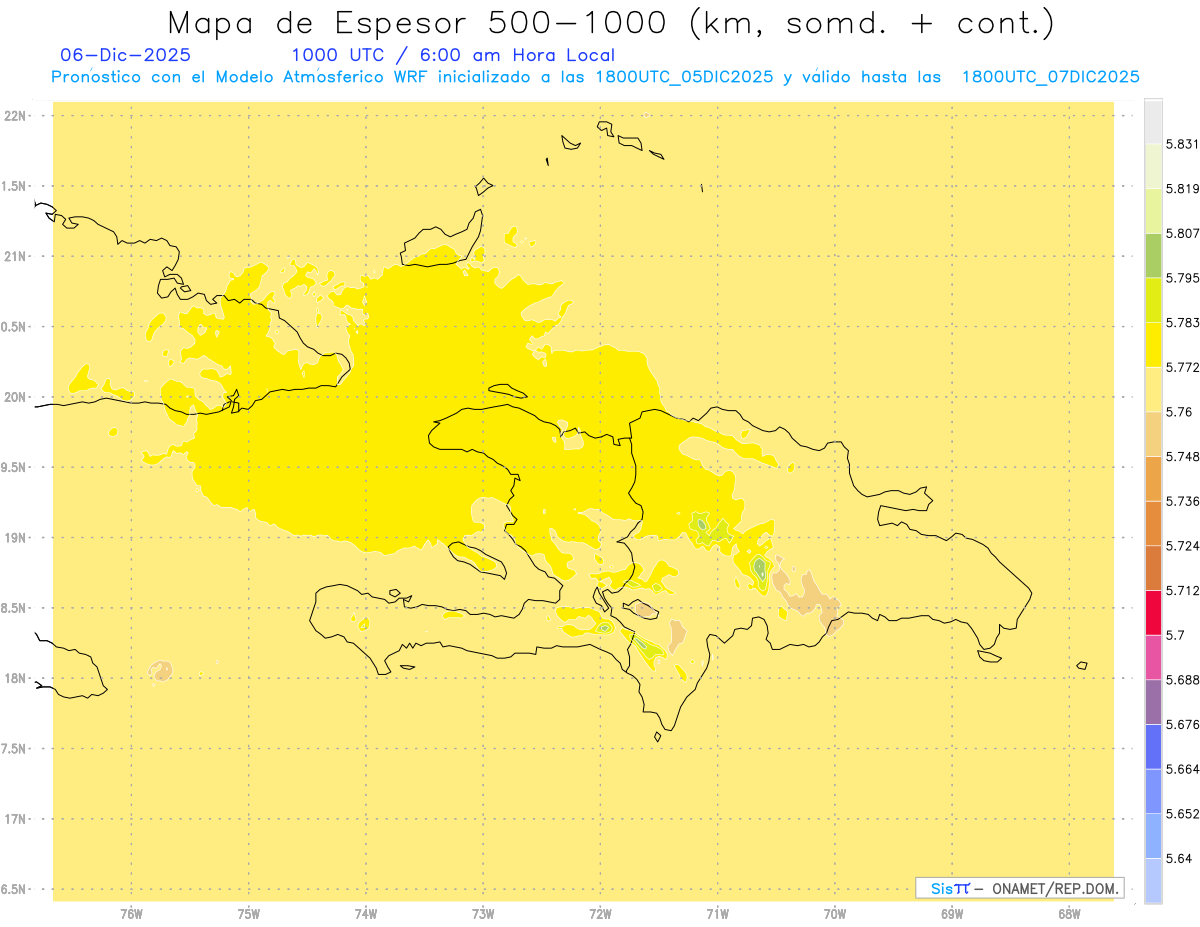Viewport: 1200px width, 927px height.
Task: Click the 73W longitude label
Action: tap(483, 913)
